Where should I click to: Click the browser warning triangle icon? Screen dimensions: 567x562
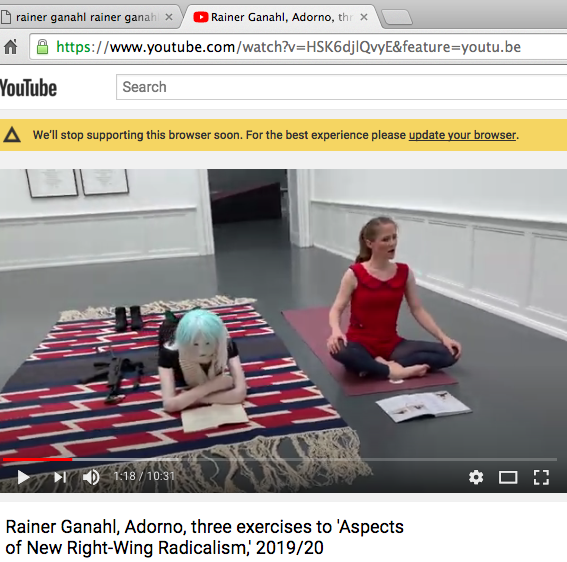coord(12,135)
